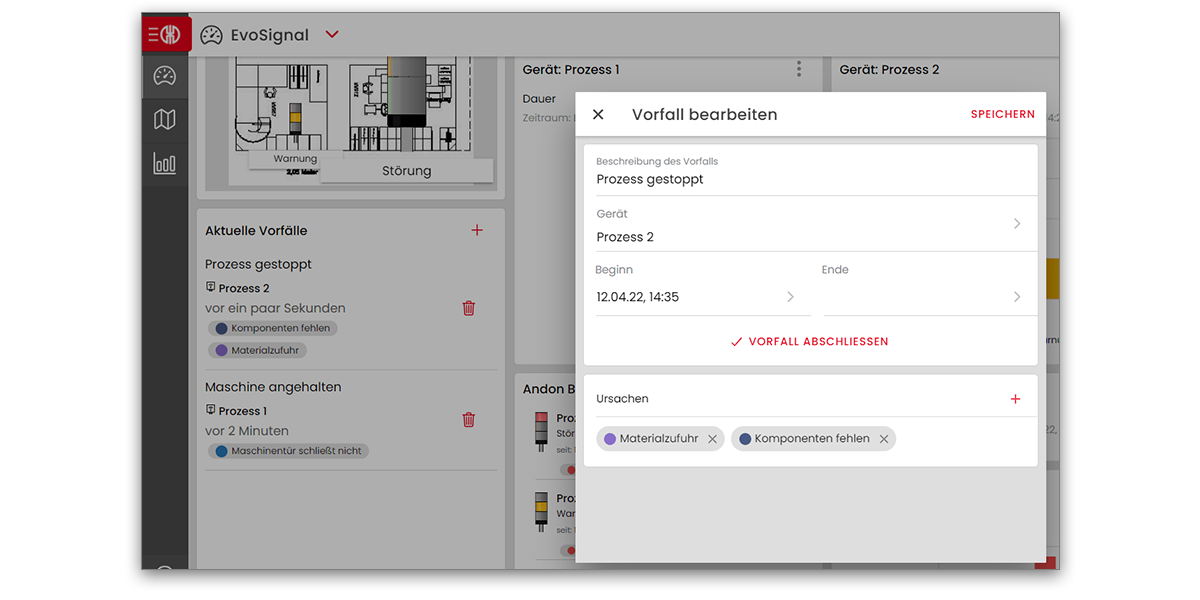Click VORFALL ABSCHLIESSEN button
The height and width of the screenshot is (600, 1200).
(810, 342)
